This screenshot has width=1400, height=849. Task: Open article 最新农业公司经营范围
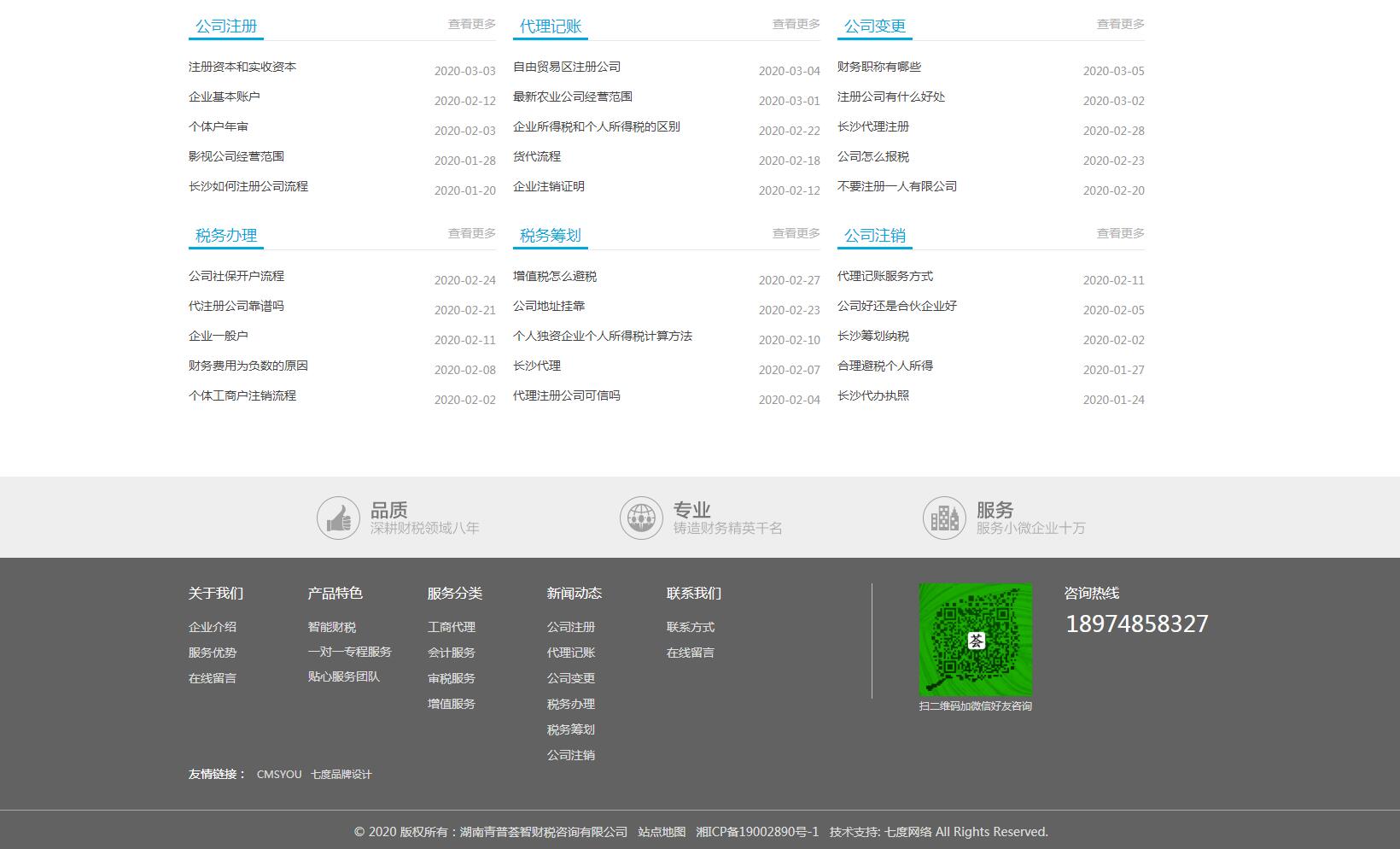(573, 97)
